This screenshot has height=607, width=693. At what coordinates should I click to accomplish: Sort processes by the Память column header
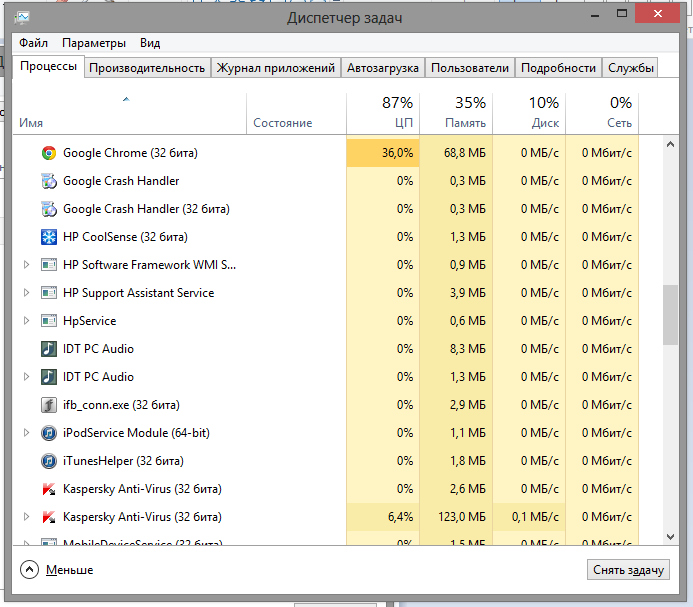(x=457, y=112)
